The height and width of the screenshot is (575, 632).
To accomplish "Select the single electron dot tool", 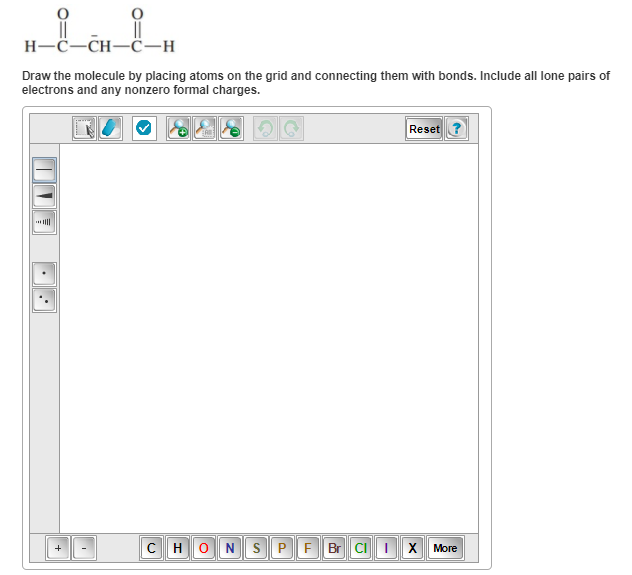I will (x=44, y=274).
